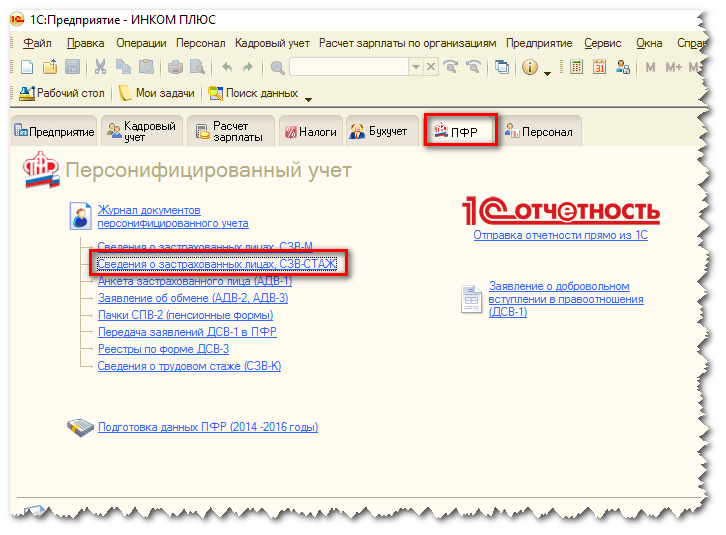Click the active users icon
The height and width of the screenshot is (535, 726).
tap(623, 67)
